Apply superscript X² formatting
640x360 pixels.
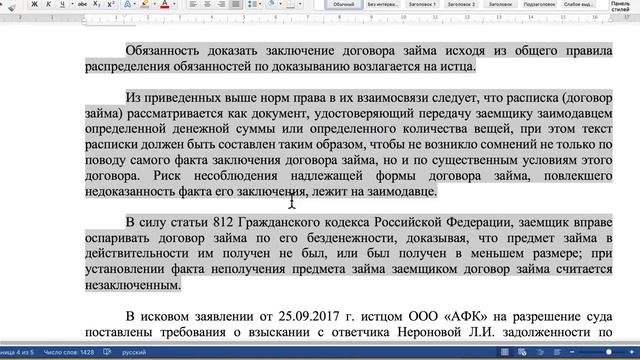point(111,4)
